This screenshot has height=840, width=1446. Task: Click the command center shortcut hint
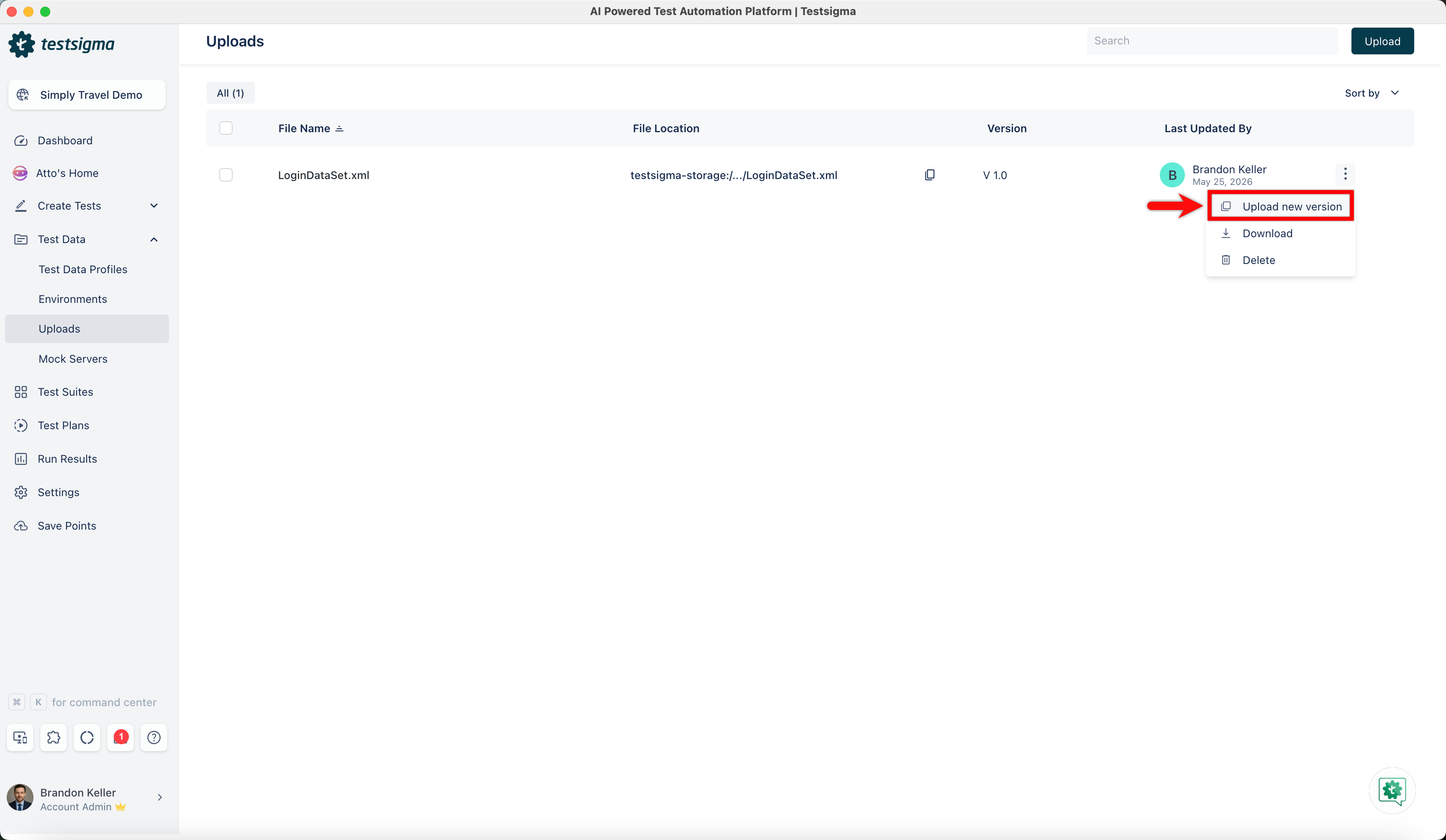[x=82, y=702]
